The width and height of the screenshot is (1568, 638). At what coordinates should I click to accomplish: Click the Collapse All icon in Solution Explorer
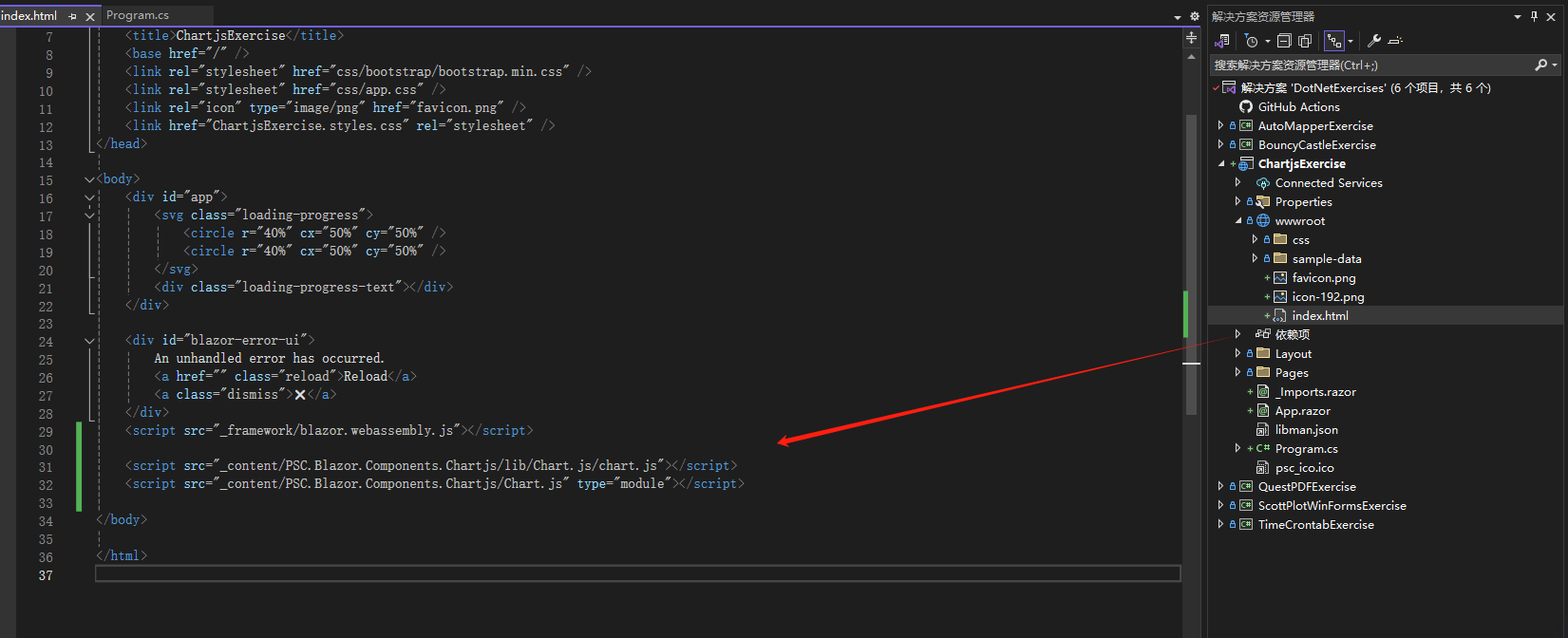[1284, 41]
